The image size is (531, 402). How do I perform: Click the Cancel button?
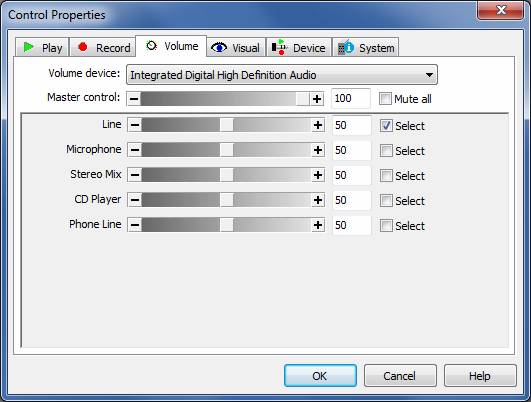400,376
